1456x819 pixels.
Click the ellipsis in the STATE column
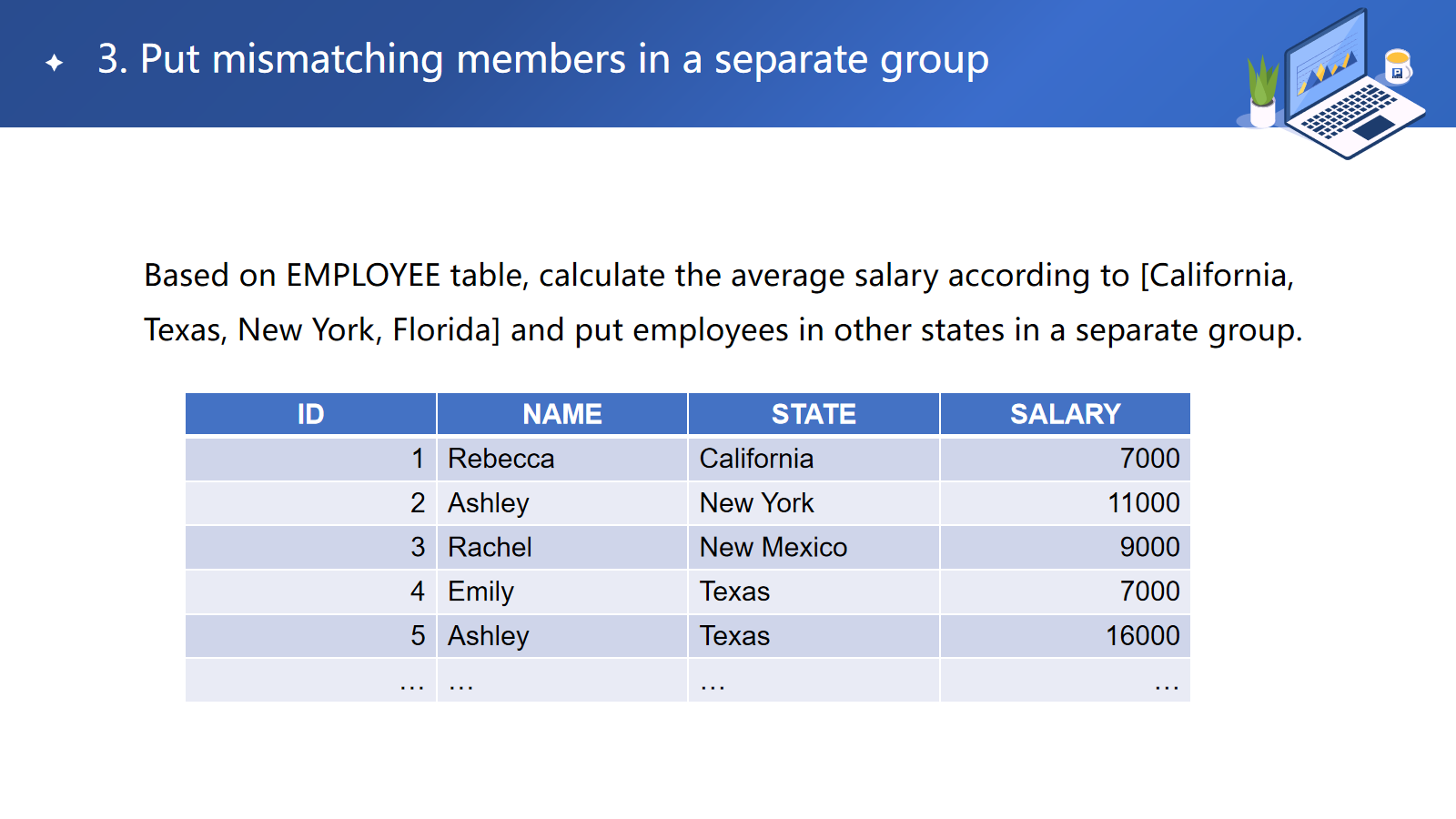[713, 682]
